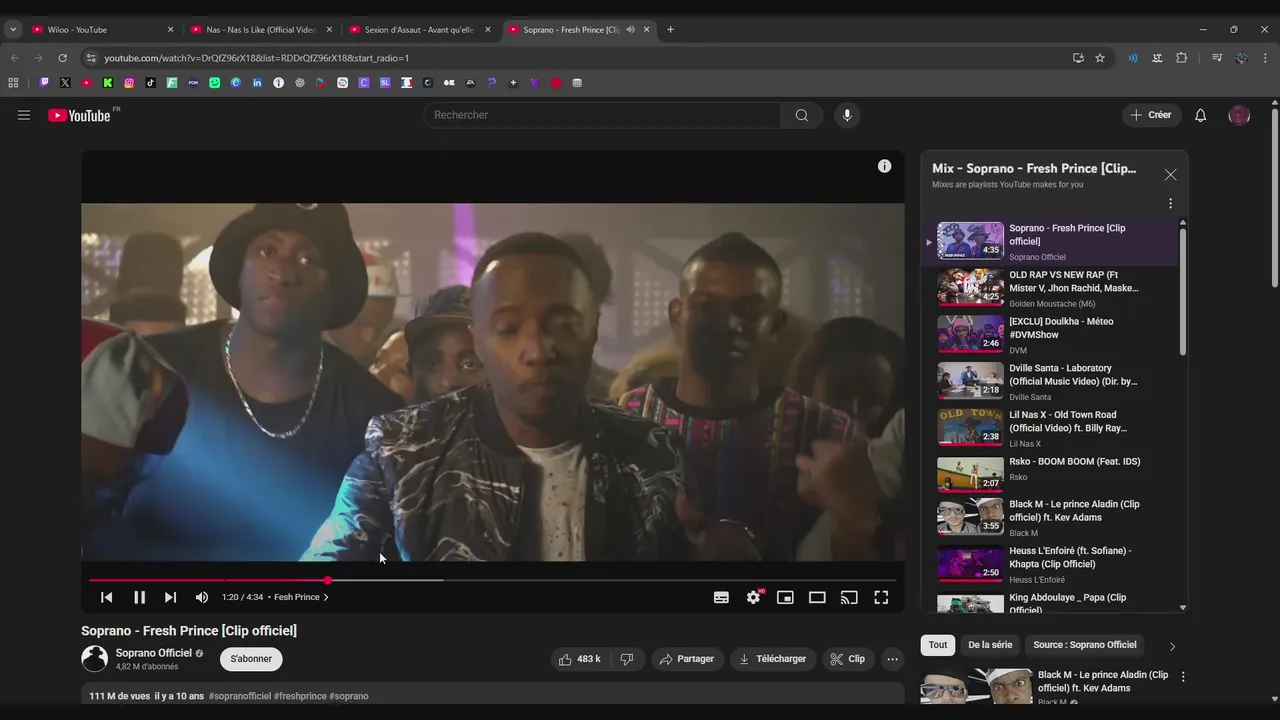The width and height of the screenshot is (1280, 720).
Task: Click the Partager share button
Action: click(x=687, y=659)
